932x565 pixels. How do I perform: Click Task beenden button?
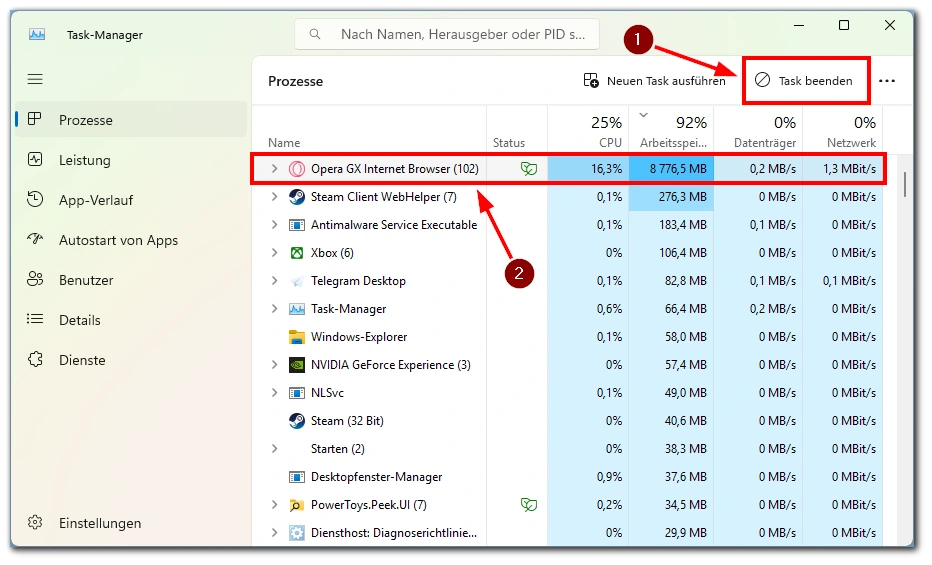point(805,80)
